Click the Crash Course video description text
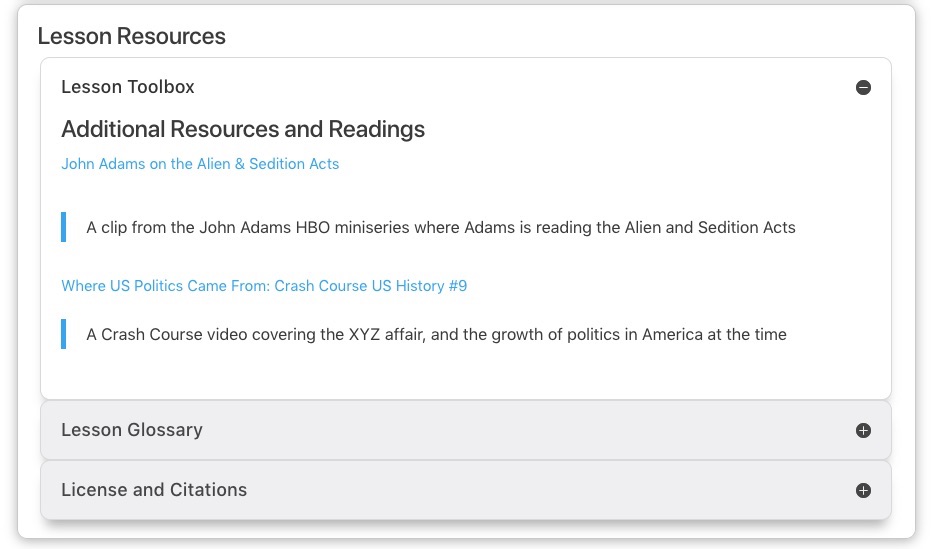 pos(436,335)
